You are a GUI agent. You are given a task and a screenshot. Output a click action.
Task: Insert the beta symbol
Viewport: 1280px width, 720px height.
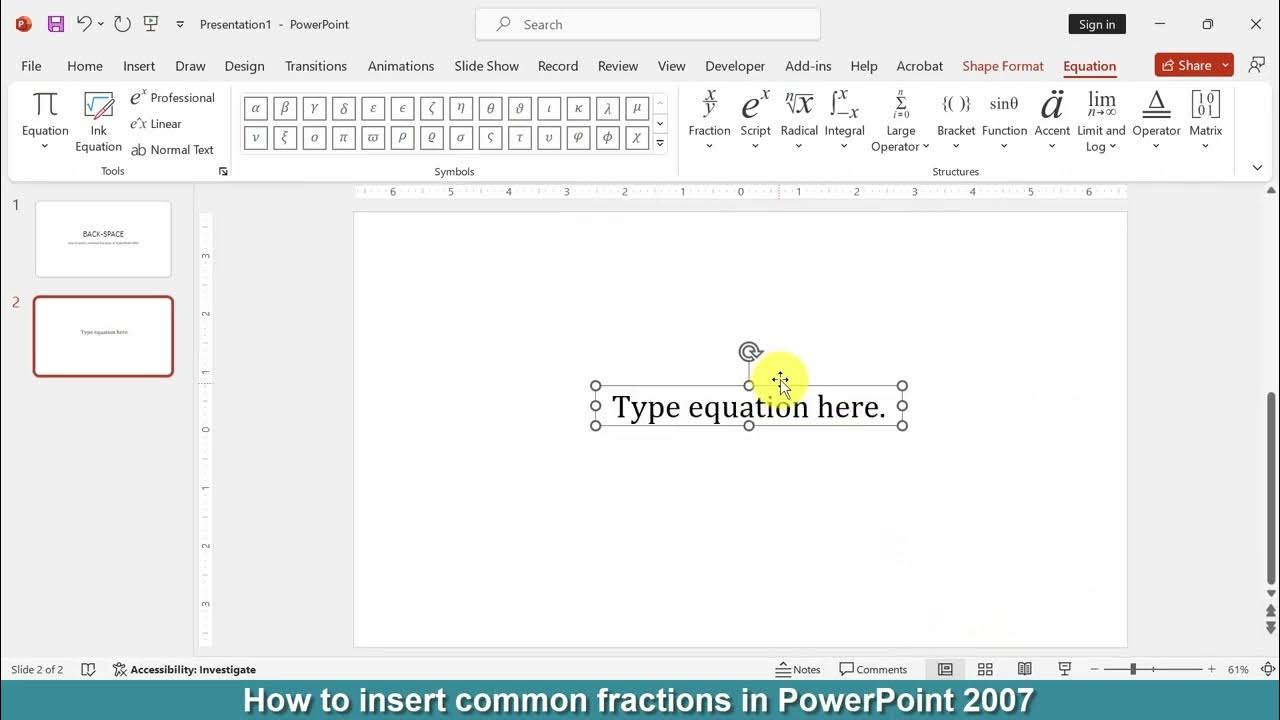(285, 108)
